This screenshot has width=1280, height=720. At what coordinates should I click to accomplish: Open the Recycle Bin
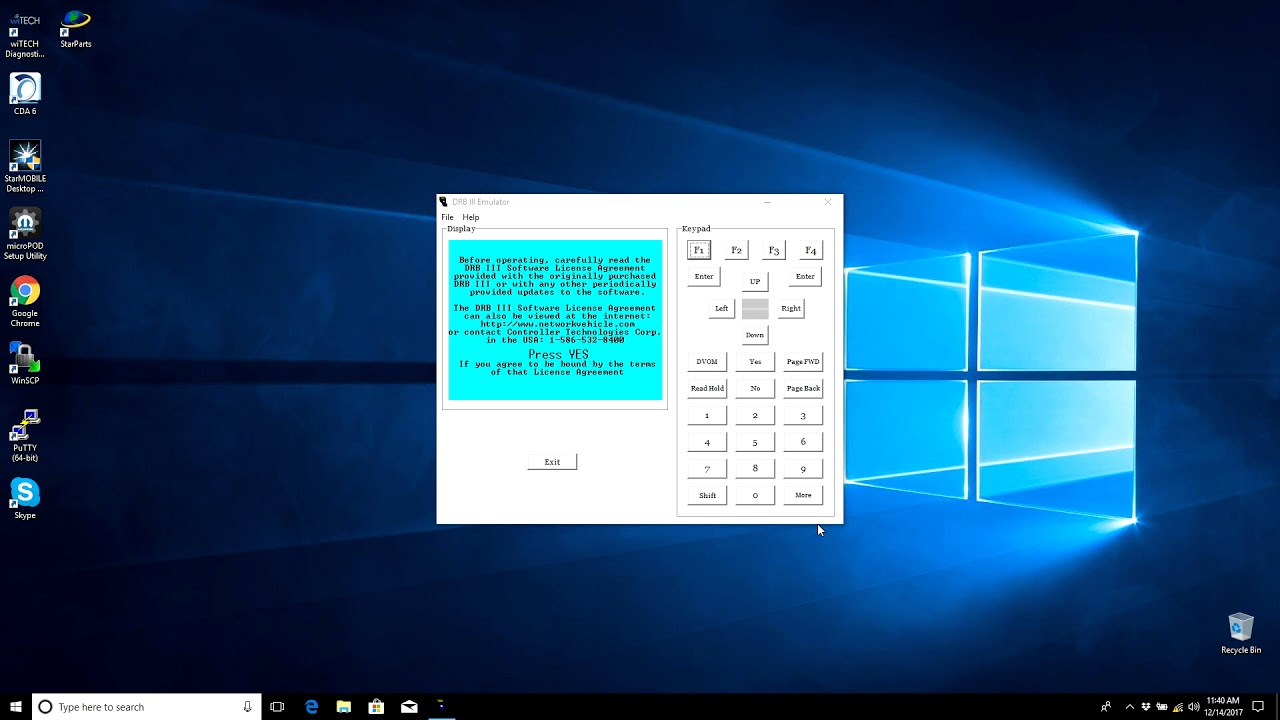(x=1241, y=633)
